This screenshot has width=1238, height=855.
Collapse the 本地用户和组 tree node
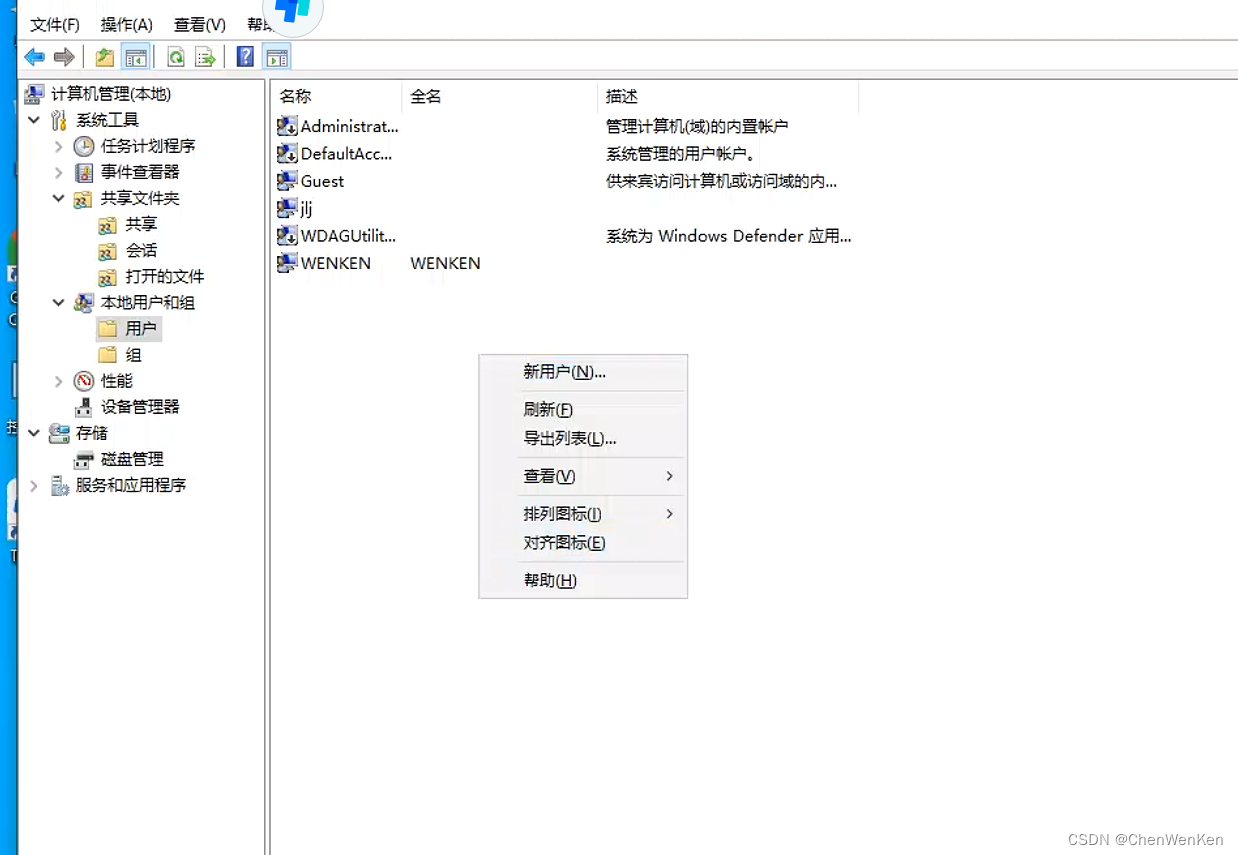tap(59, 302)
